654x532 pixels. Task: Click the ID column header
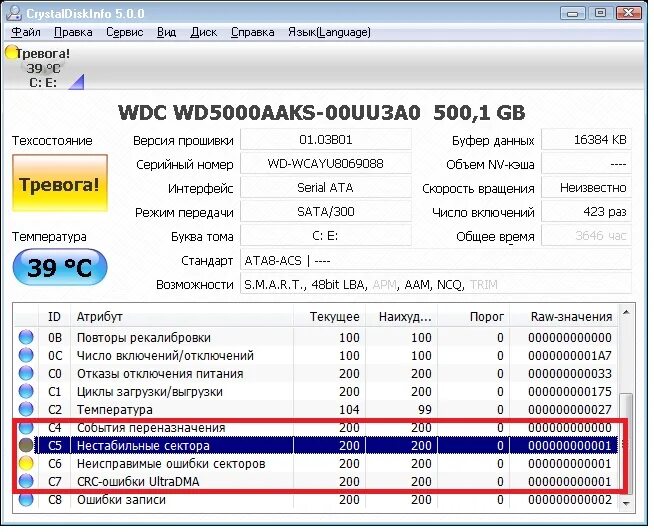[54, 317]
